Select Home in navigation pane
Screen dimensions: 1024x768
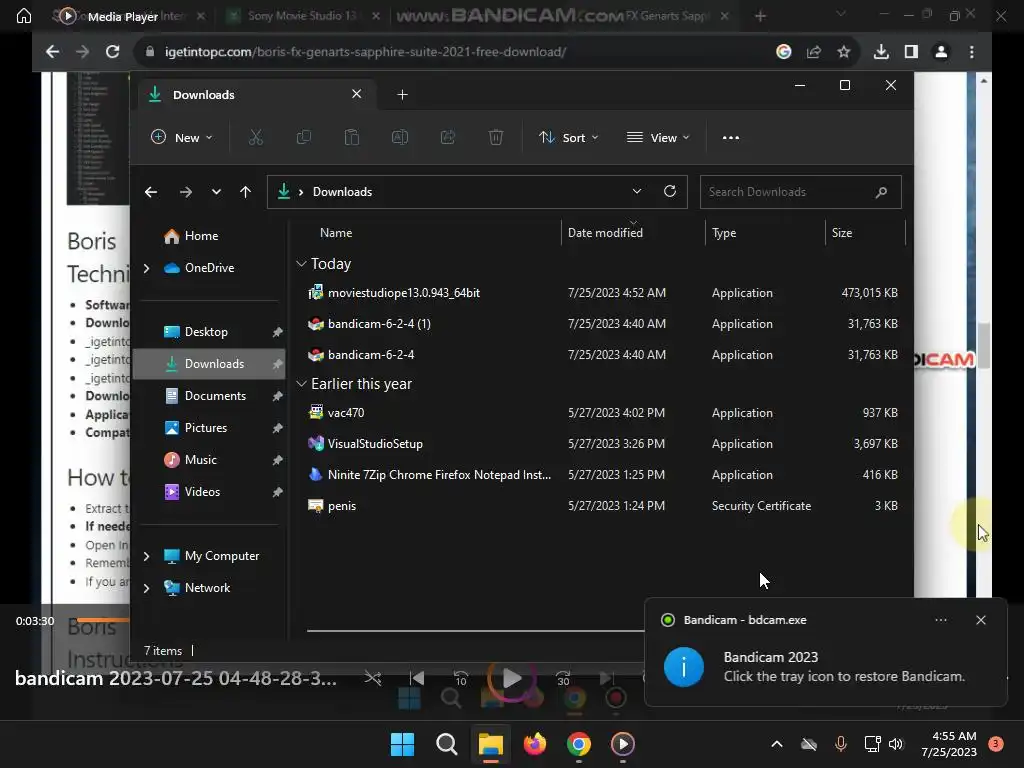209,236
